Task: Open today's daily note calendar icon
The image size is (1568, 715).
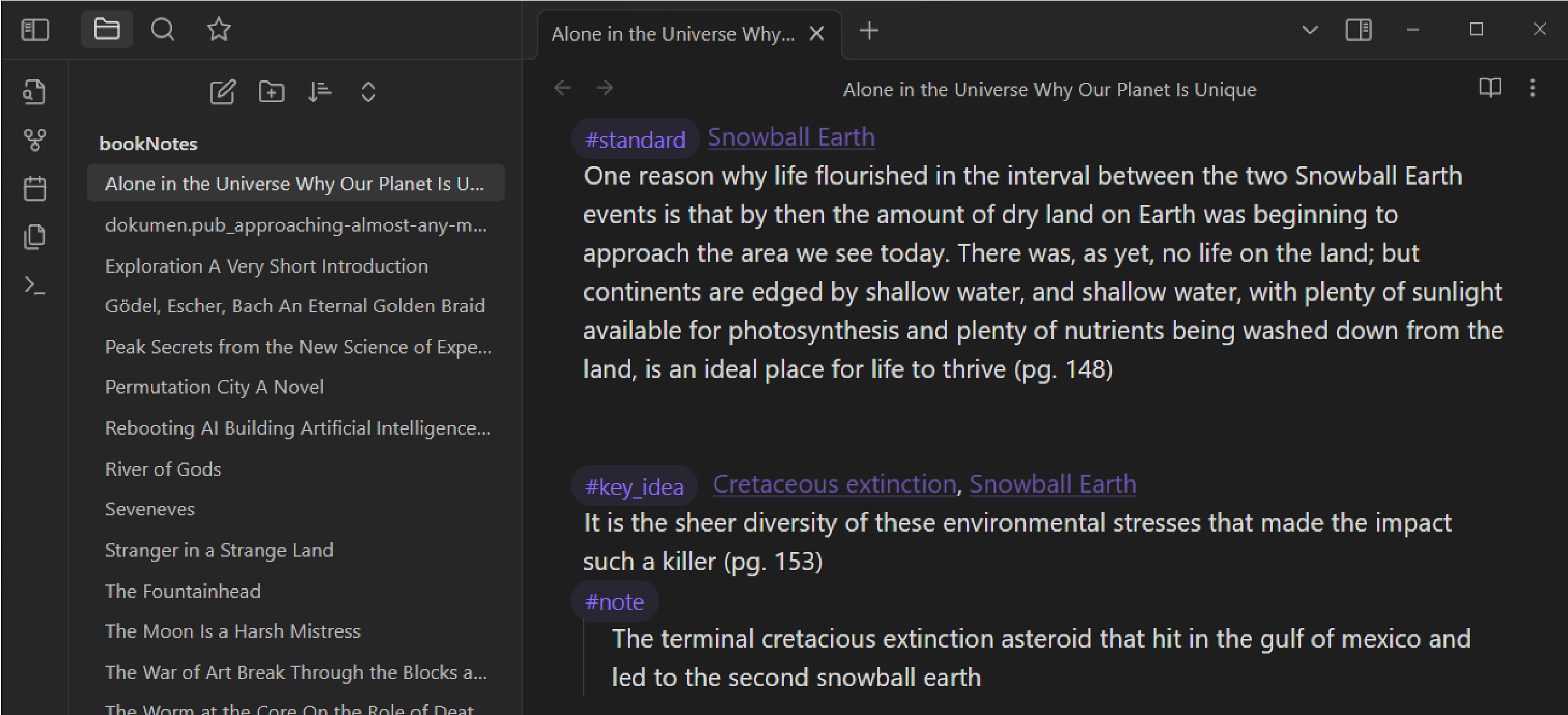Action: coord(35,188)
